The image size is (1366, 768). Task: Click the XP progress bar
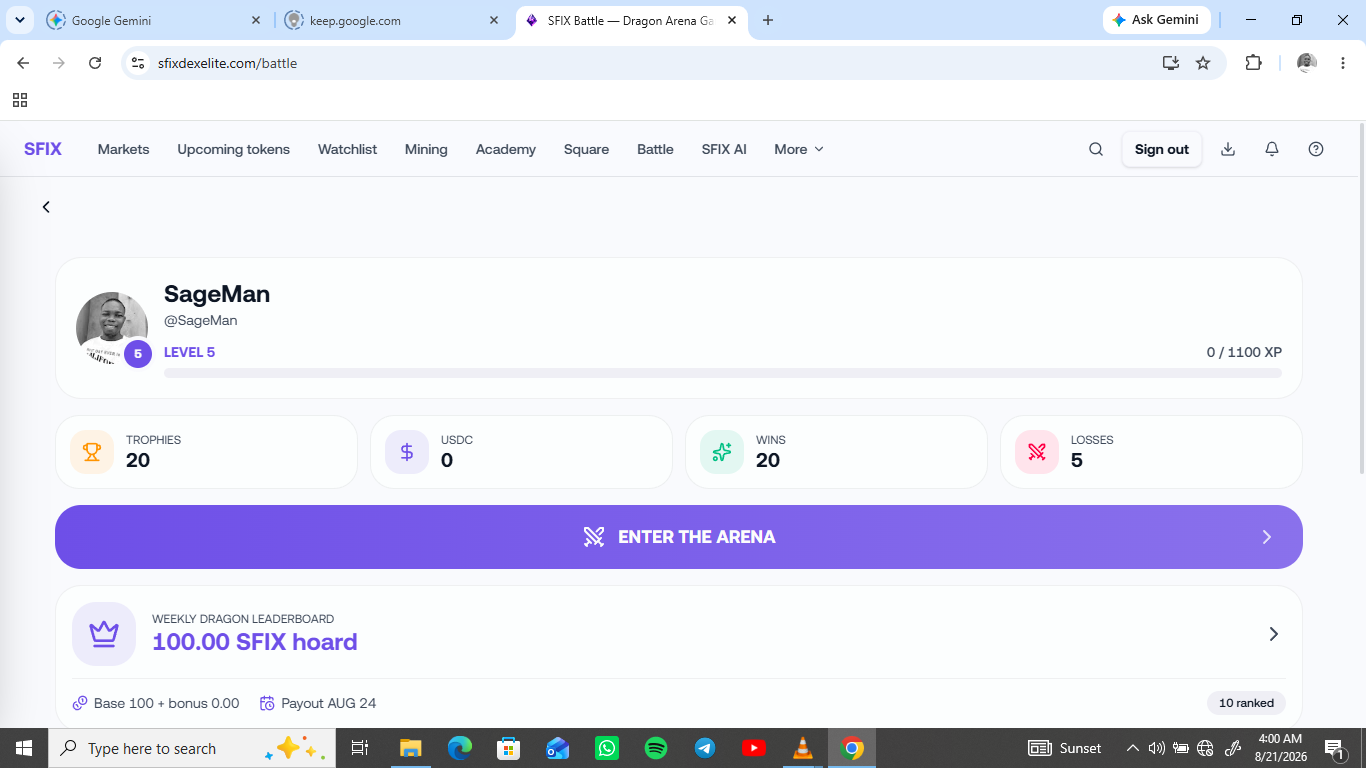tap(723, 373)
